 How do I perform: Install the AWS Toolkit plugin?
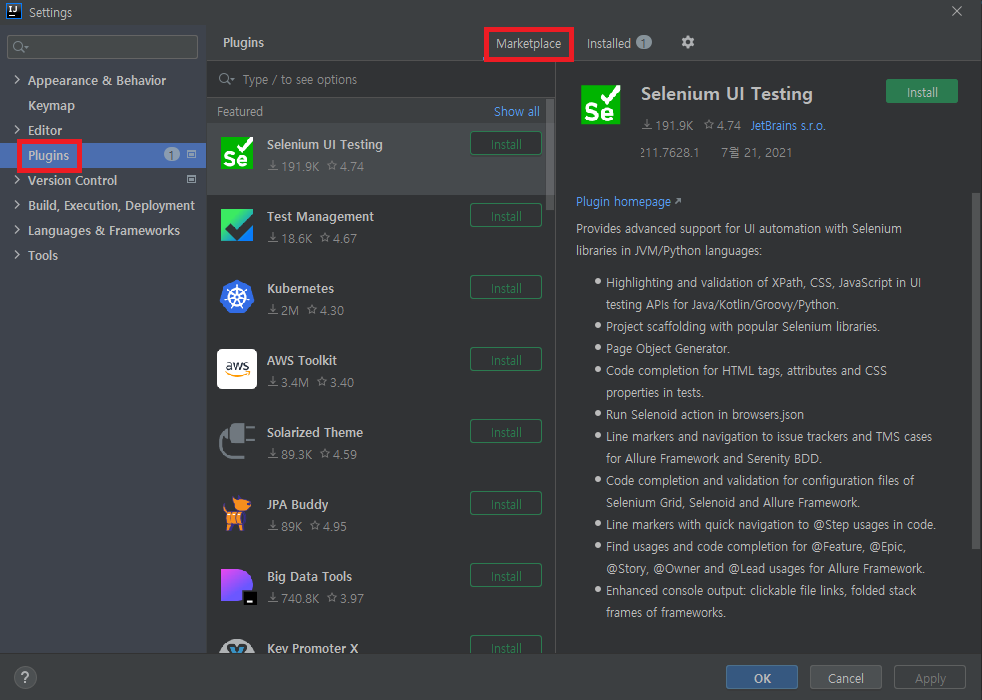[x=506, y=360]
